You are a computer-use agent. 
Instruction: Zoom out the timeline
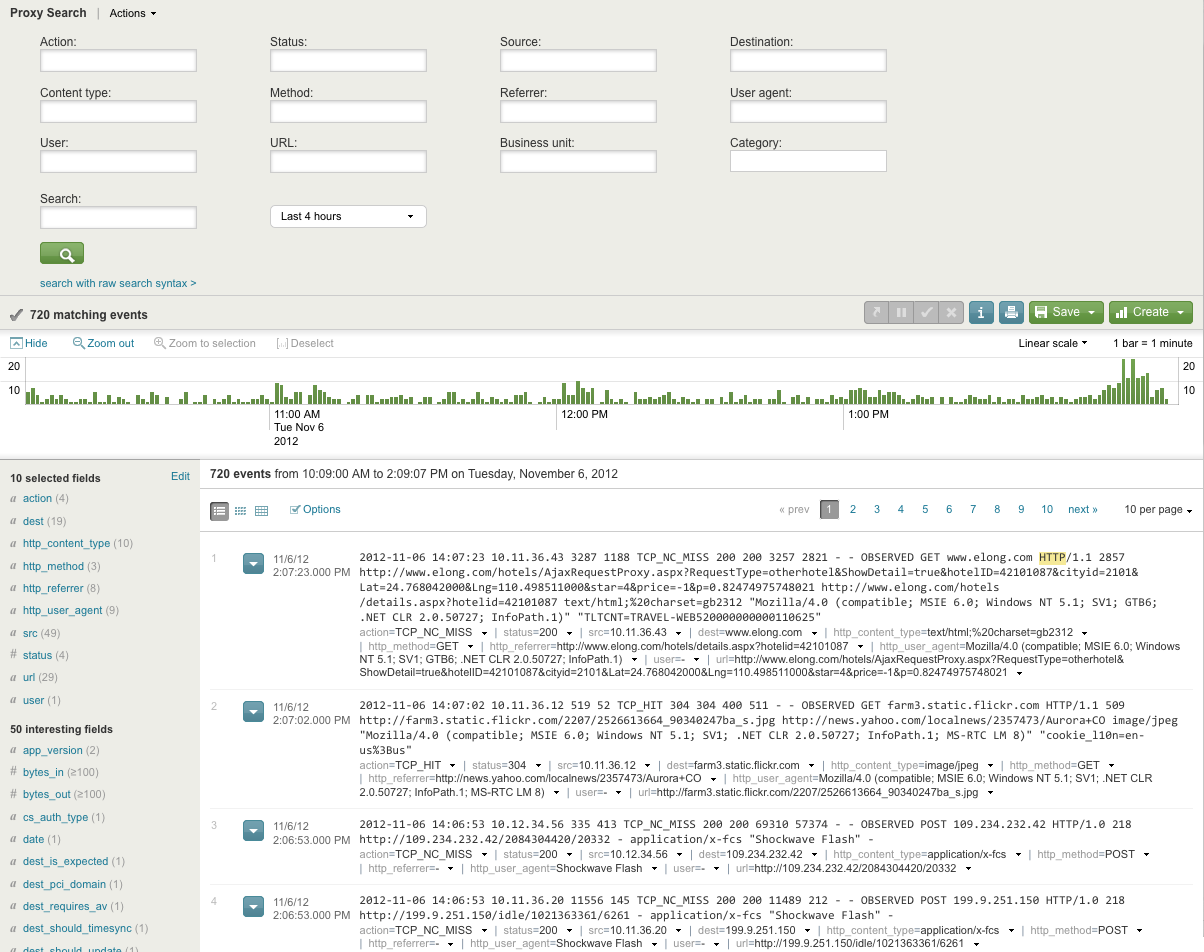103,343
